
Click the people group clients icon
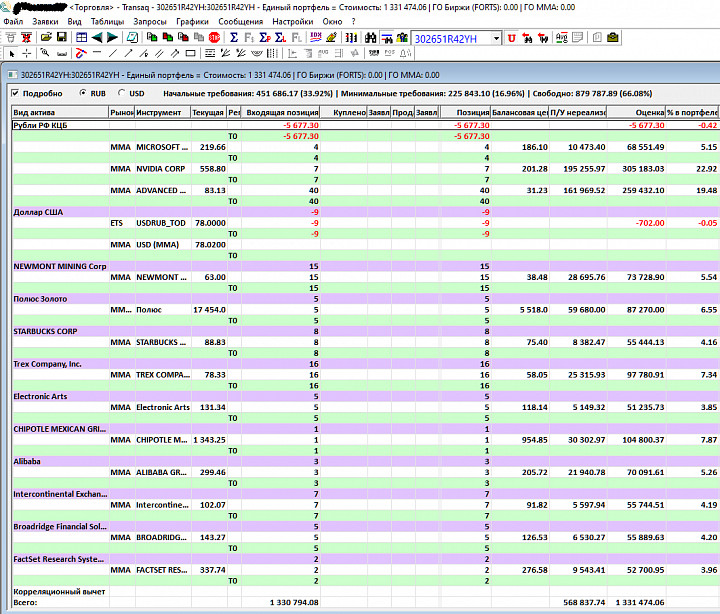(402, 38)
